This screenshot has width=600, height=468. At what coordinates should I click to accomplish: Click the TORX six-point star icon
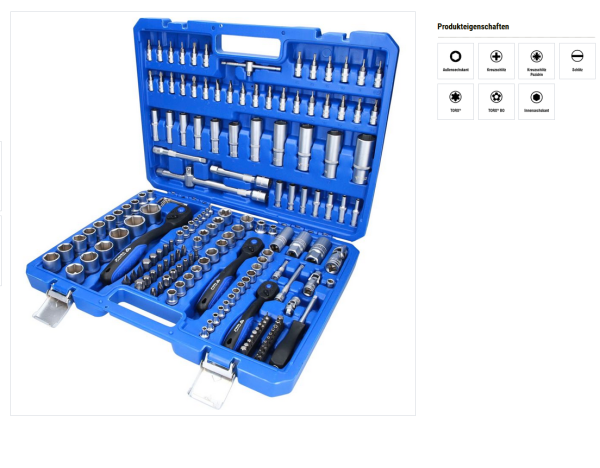[x=455, y=97]
